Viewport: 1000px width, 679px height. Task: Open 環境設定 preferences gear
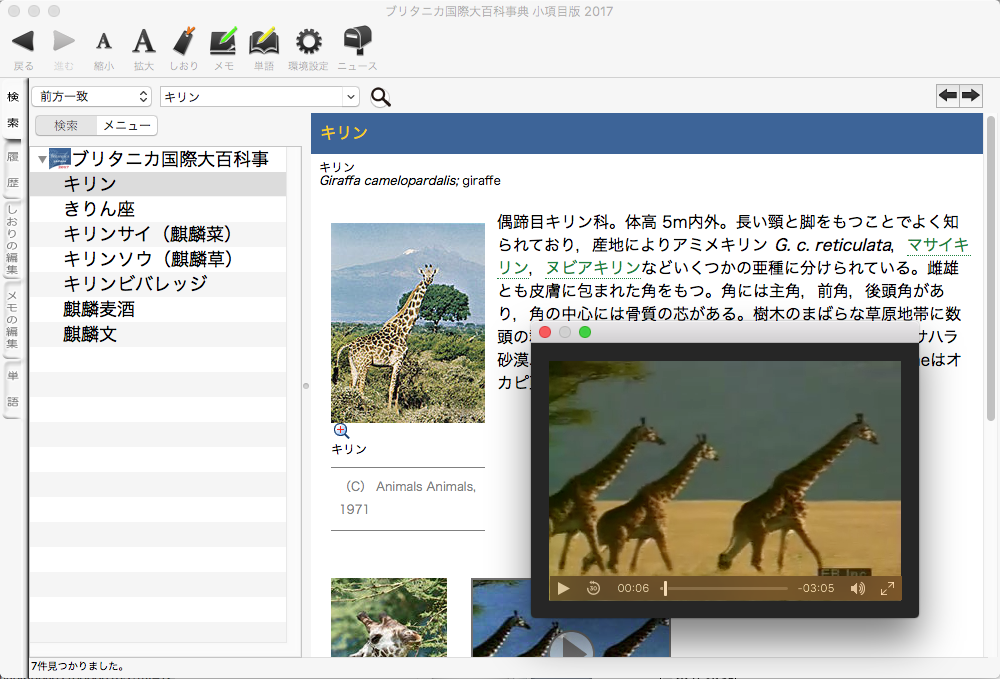click(308, 42)
